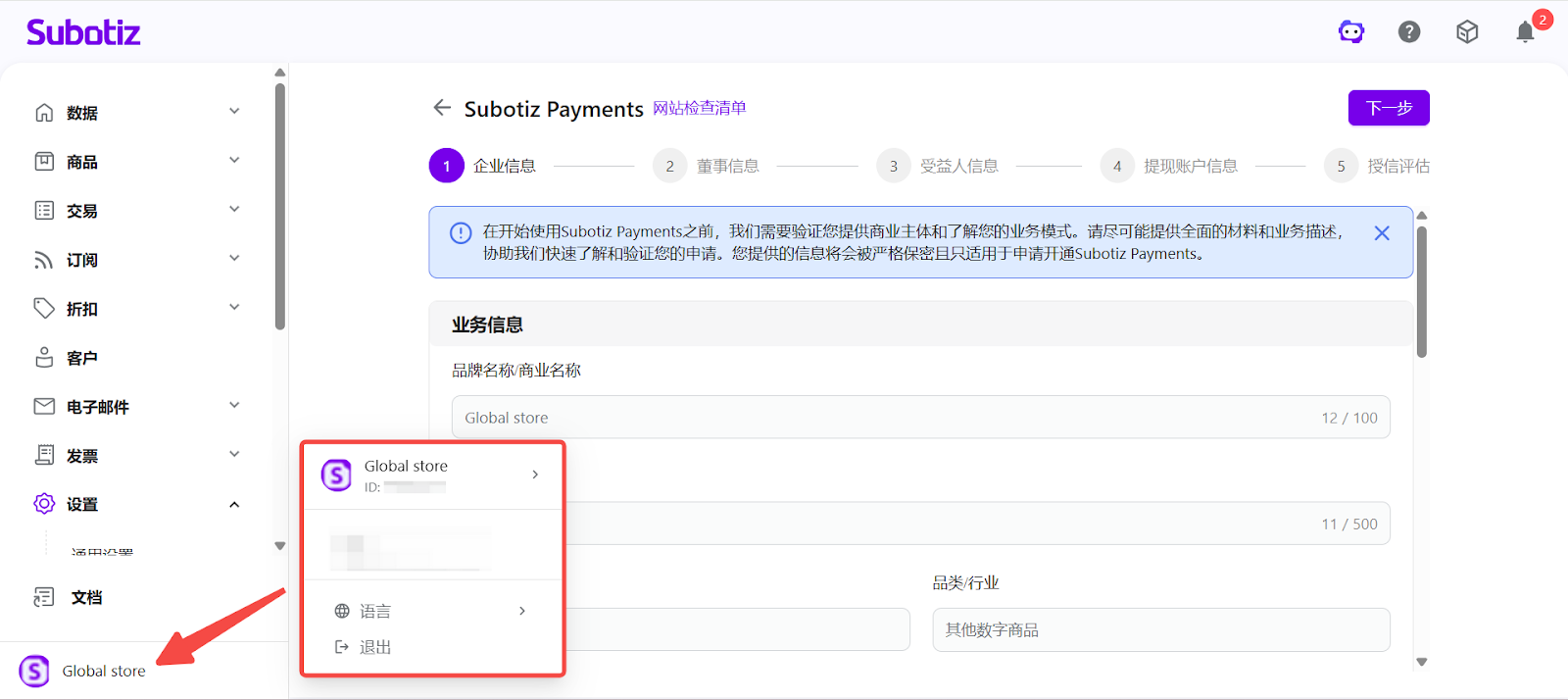Collapse the 设置 sidebar section
This screenshot has width=1568, height=700.
click(234, 505)
